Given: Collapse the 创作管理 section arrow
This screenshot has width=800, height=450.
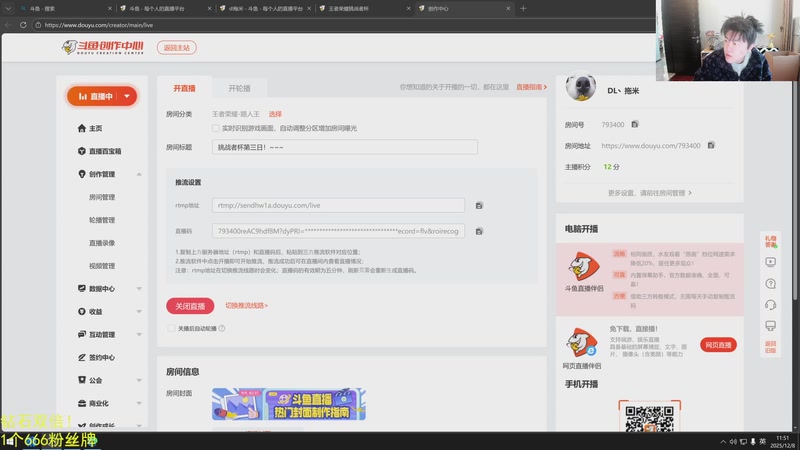Looking at the screenshot, I should 139,174.
